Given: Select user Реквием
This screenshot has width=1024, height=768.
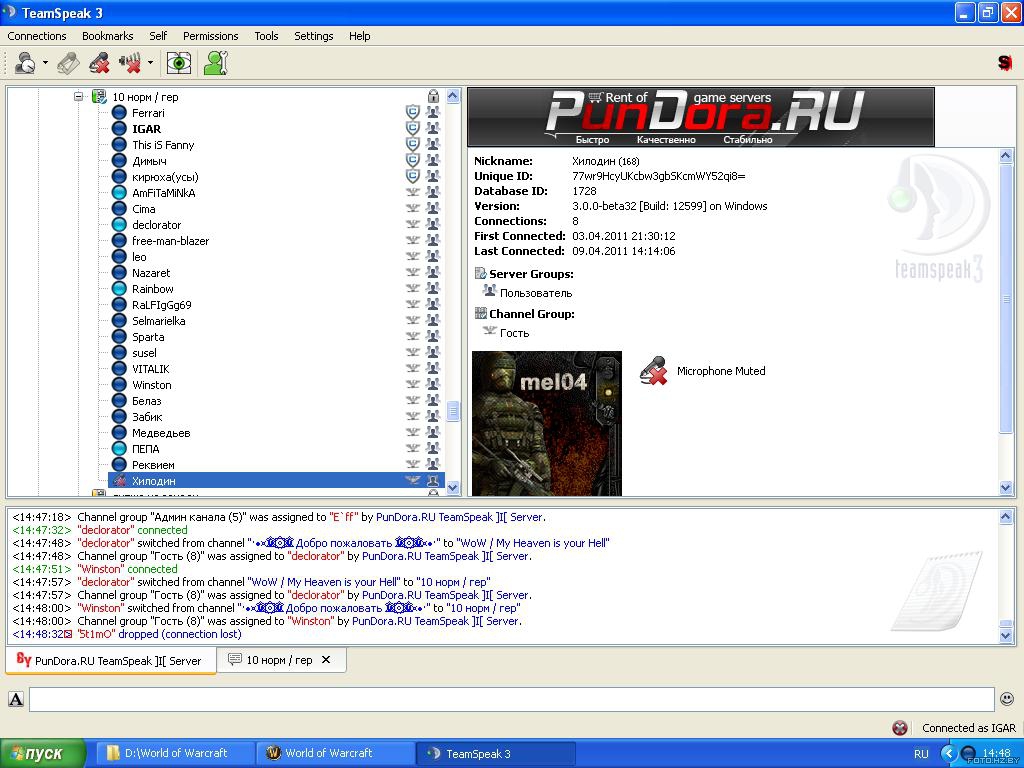Looking at the screenshot, I should click(153, 465).
